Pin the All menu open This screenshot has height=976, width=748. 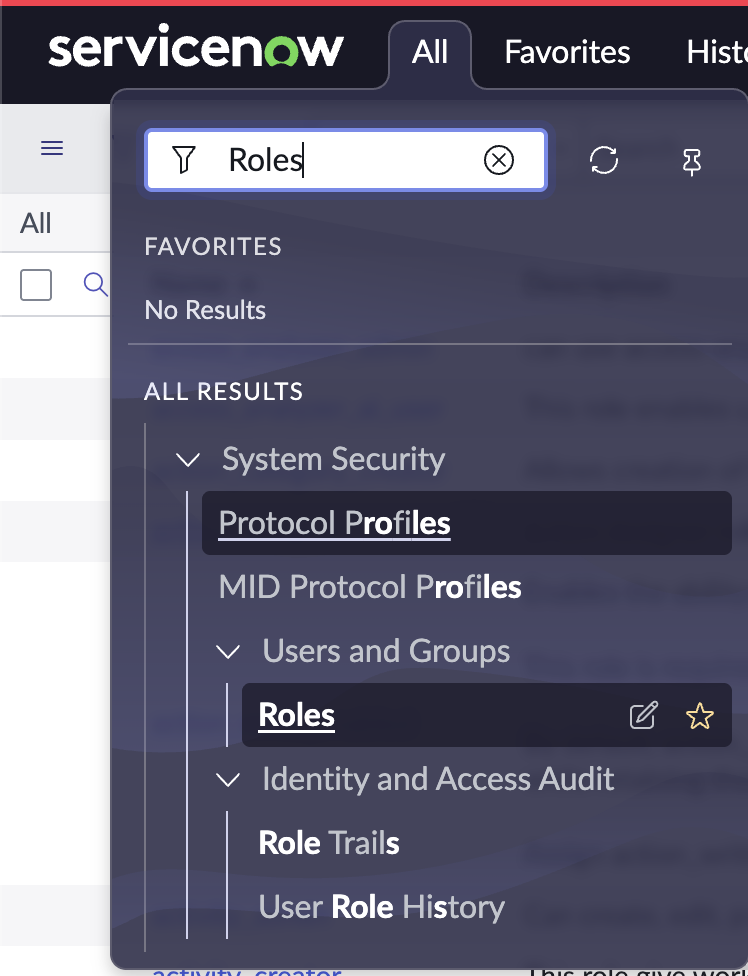click(x=691, y=161)
